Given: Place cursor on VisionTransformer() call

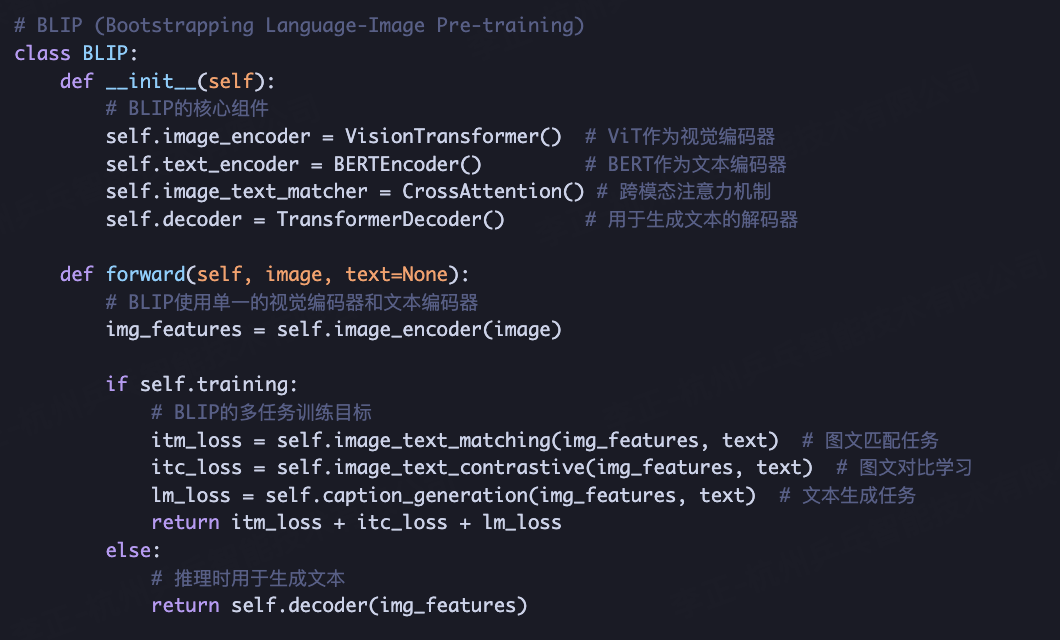Looking at the screenshot, I should coord(453,137).
